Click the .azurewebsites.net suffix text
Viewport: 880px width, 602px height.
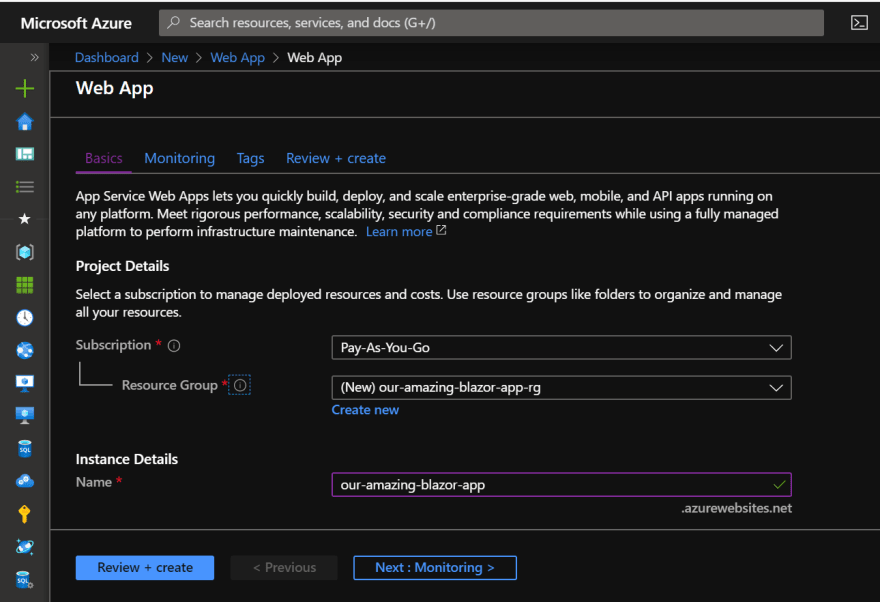(736, 508)
